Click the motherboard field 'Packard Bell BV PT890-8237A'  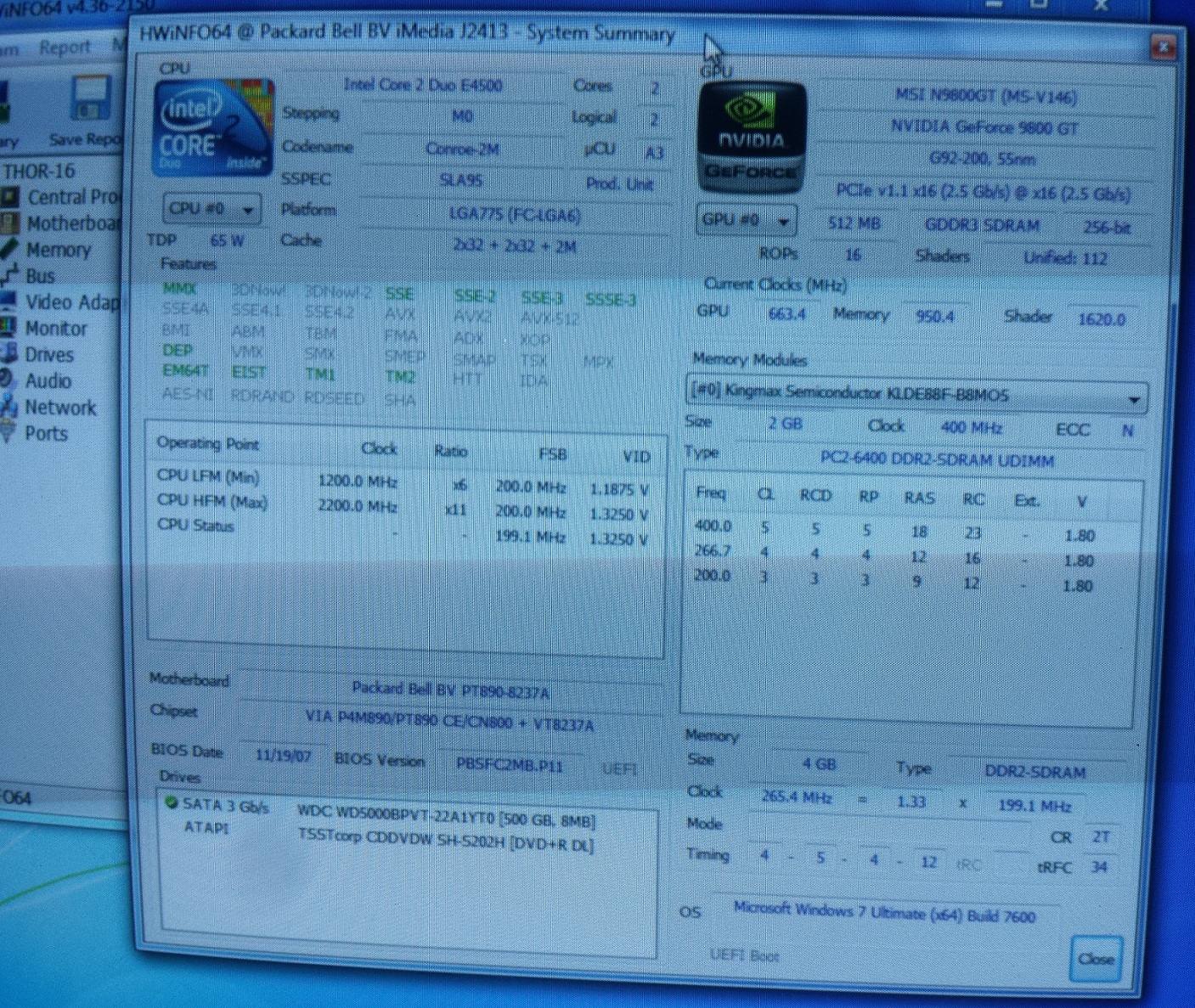coord(450,690)
